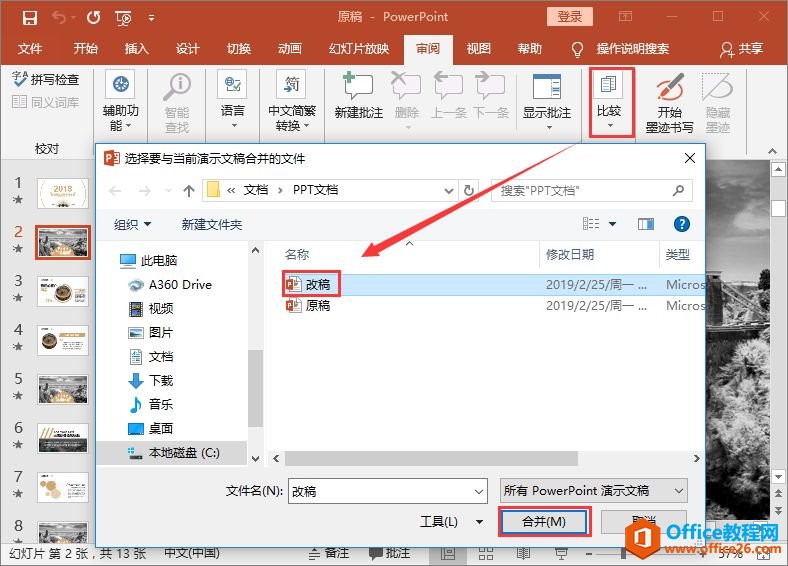Click the dialog Back navigation arrow
This screenshot has height=566, width=788.
[x=116, y=191]
